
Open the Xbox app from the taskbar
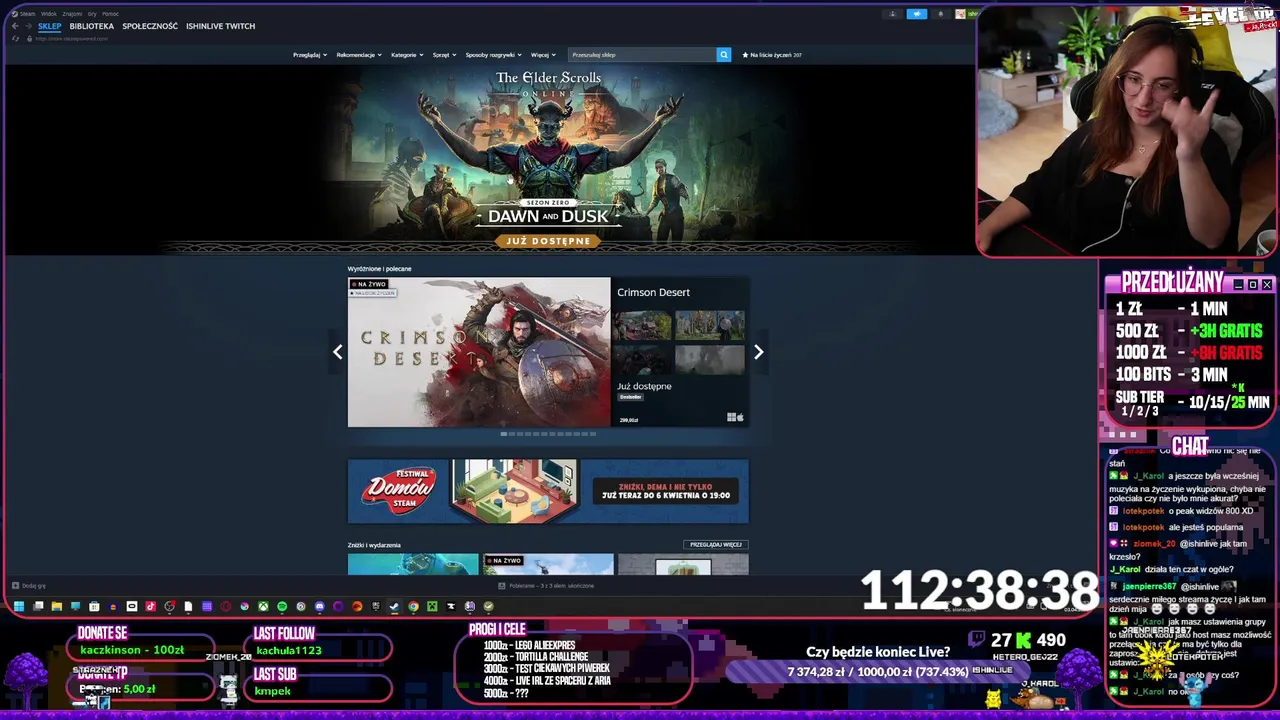pos(263,606)
